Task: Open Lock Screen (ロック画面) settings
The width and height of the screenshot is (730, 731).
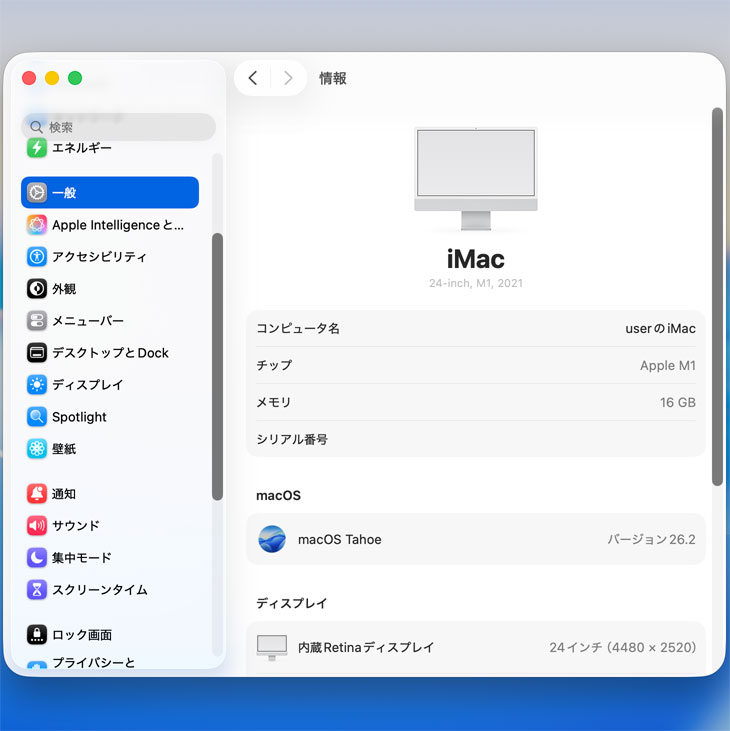Action: [x=81, y=635]
